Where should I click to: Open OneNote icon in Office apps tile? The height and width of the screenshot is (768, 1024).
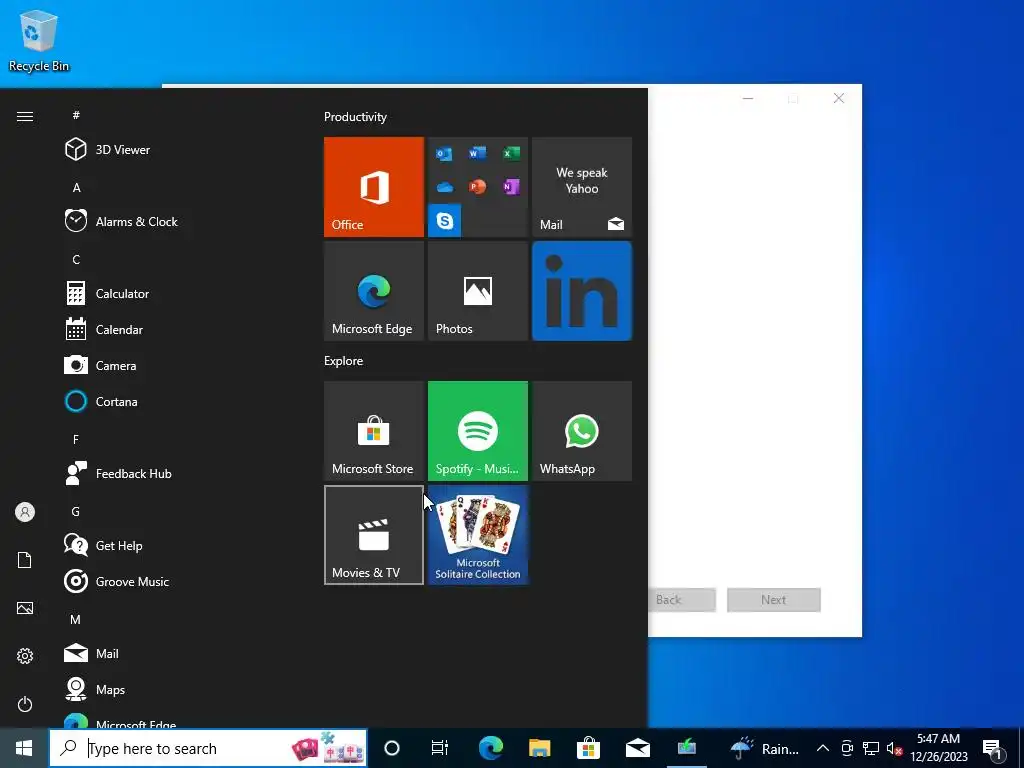pyautogui.click(x=511, y=187)
